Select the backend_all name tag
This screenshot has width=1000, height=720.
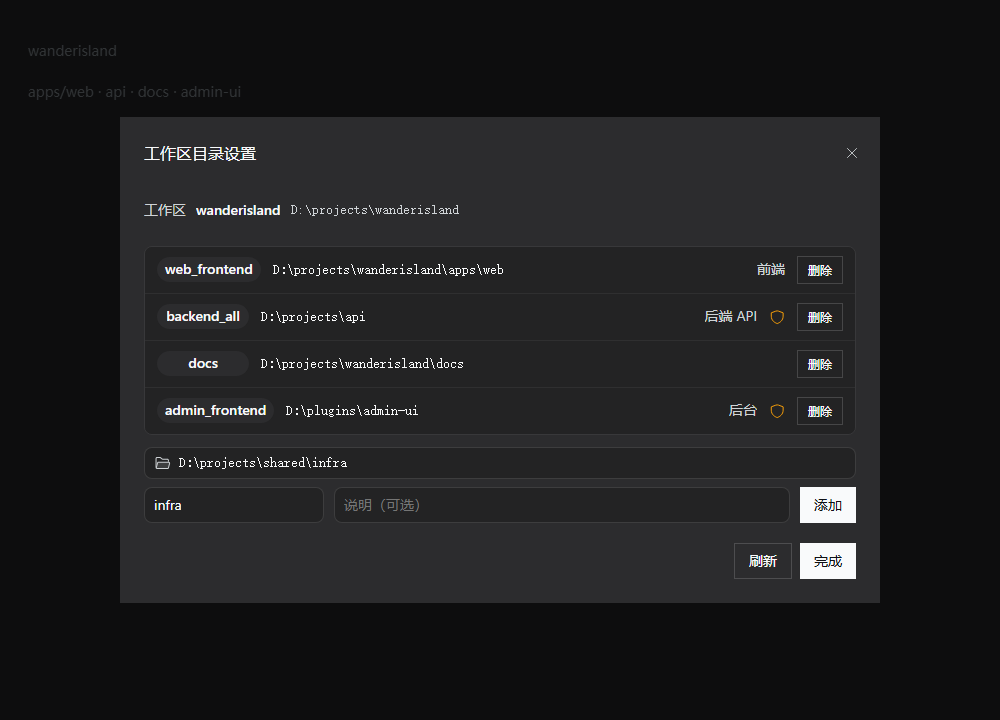(x=203, y=317)
